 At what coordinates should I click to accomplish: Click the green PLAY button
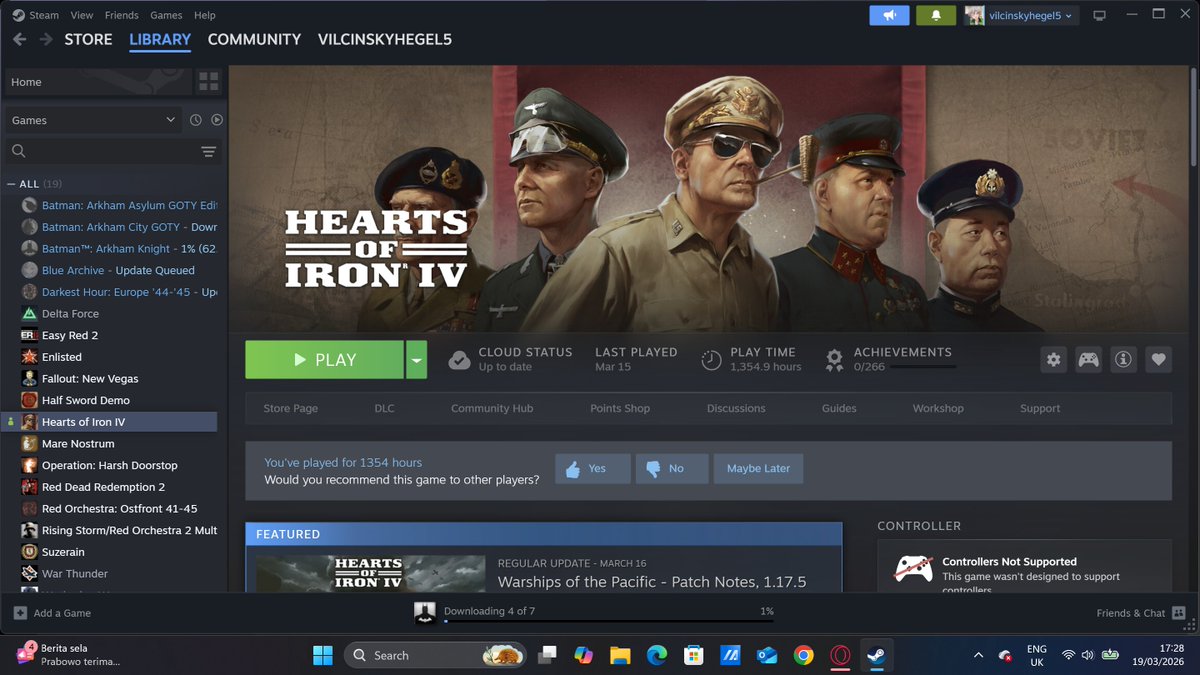324,360
